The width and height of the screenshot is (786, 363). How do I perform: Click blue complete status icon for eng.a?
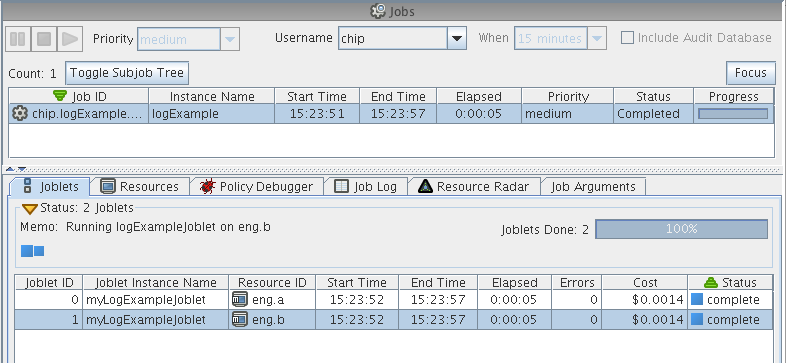(697, 299)
